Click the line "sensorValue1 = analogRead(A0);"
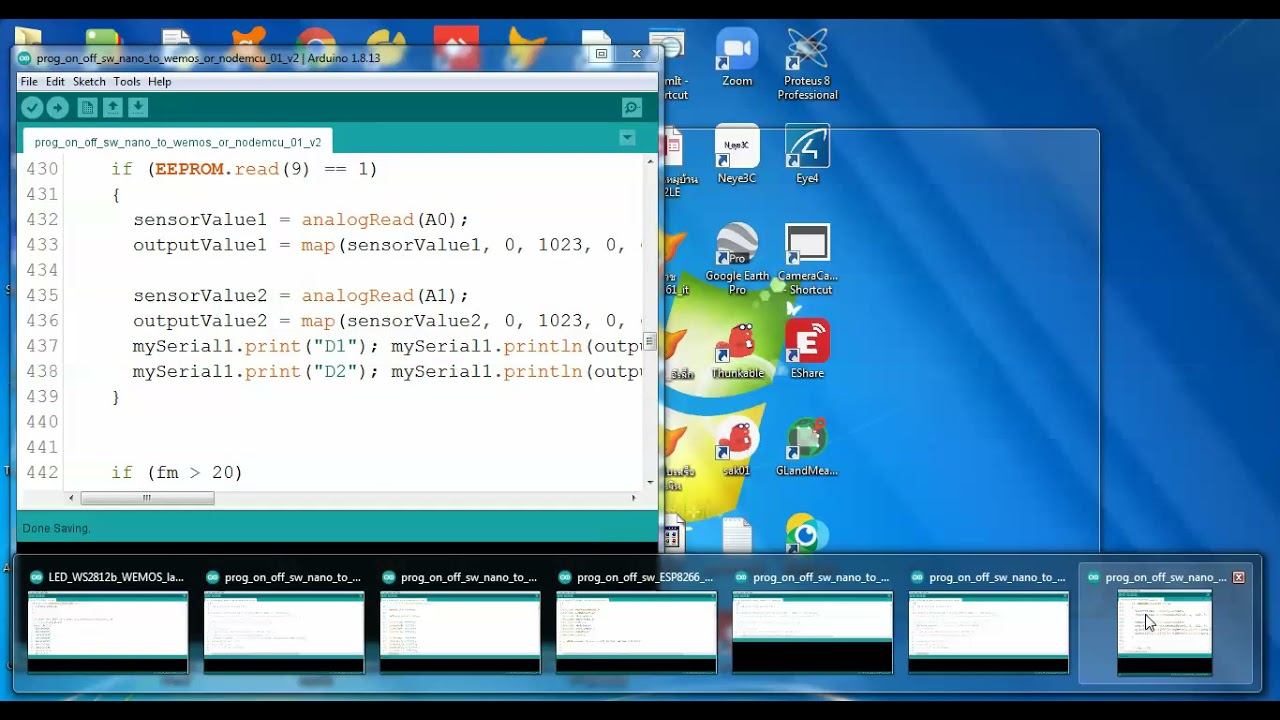Image resolution: width=1280 pixels, height=720 pixels. pyautogui.click(x=301, y=219)
